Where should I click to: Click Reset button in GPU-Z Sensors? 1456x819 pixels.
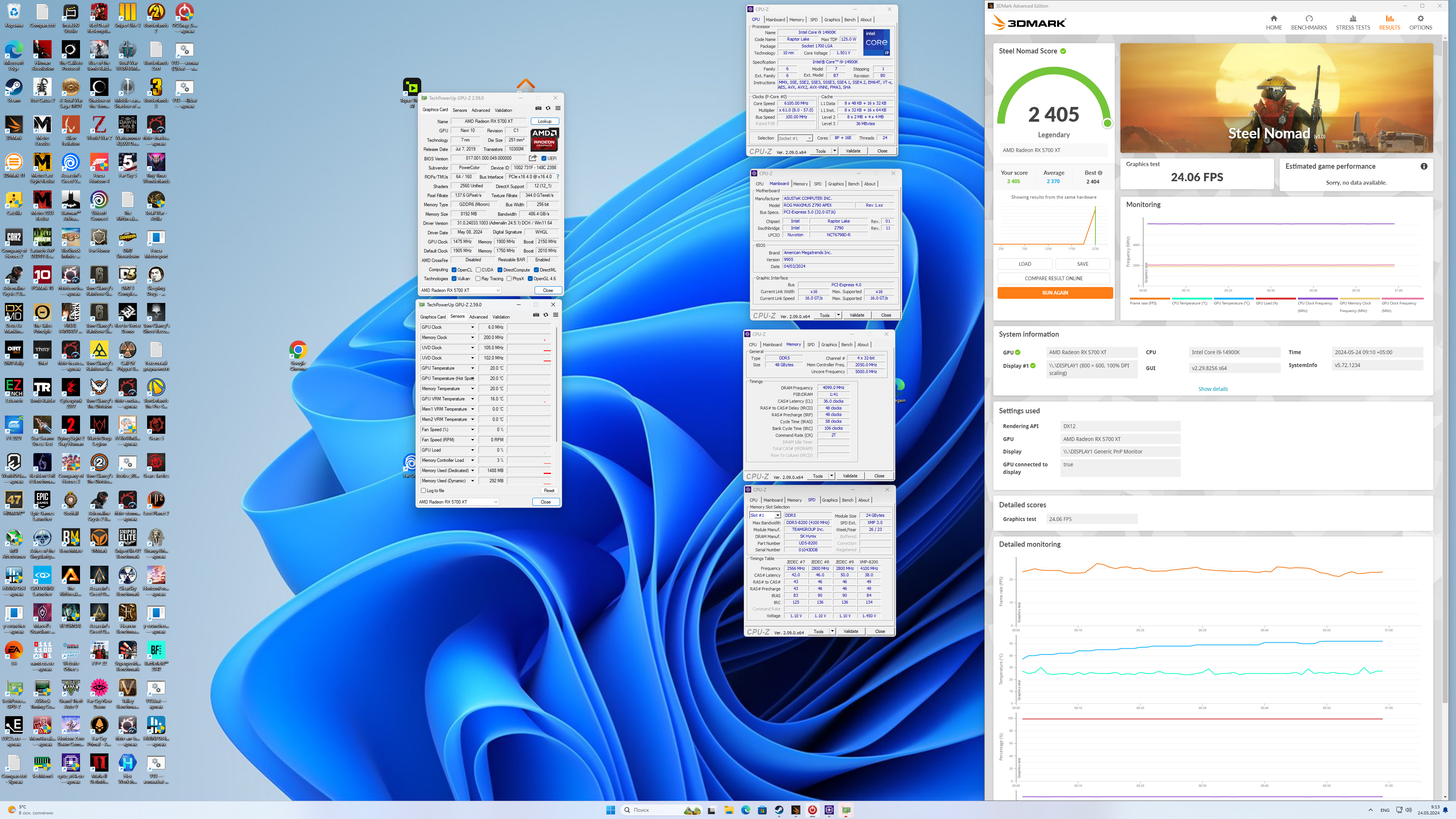(x=549, y=491)
